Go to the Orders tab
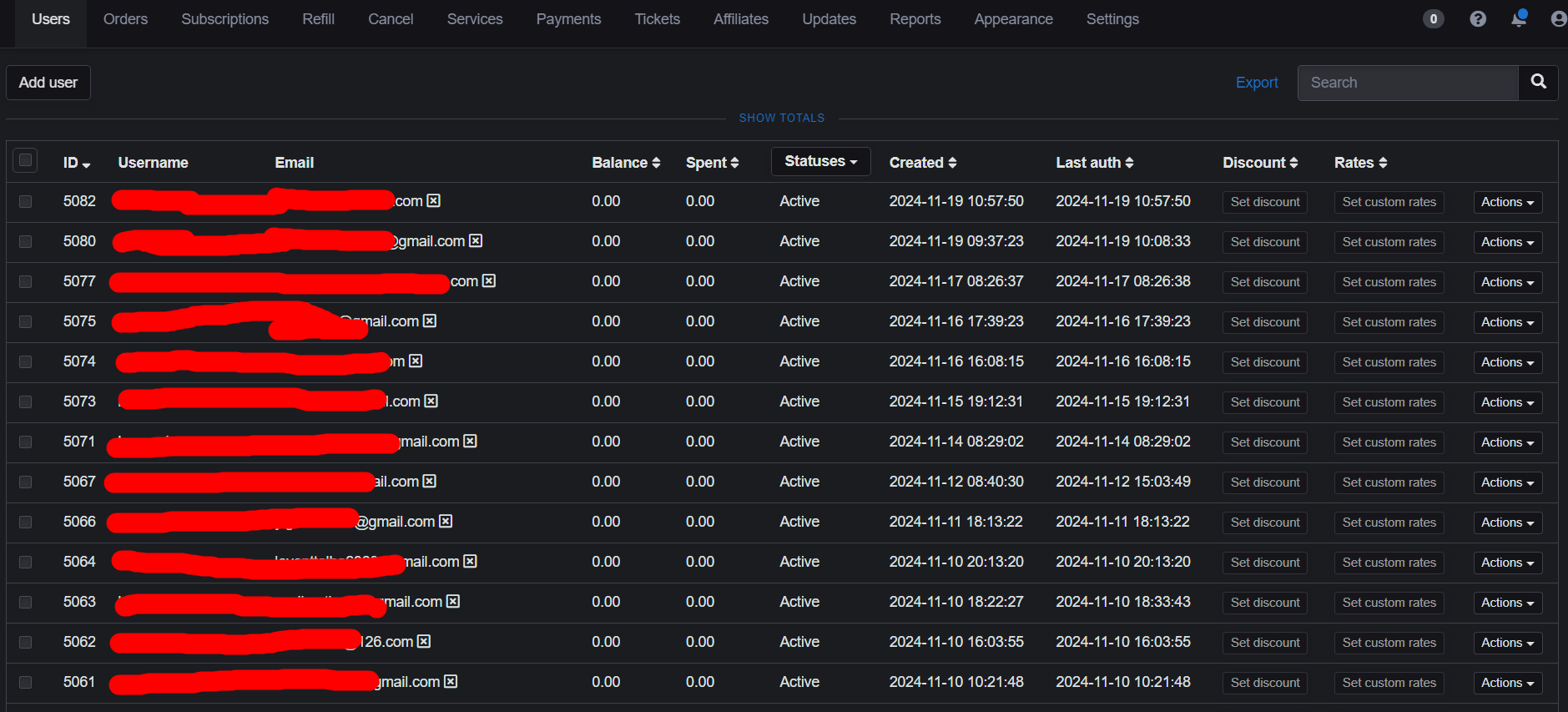Viewport: 1568px width, 712px height. [125, 19]
